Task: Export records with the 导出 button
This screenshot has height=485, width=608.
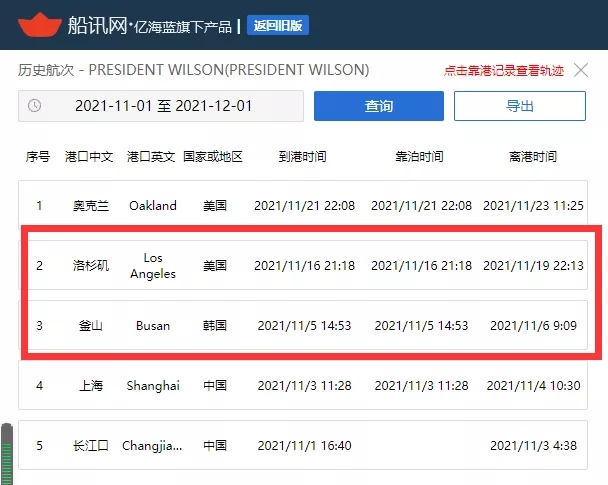Action: coord(519,106)
